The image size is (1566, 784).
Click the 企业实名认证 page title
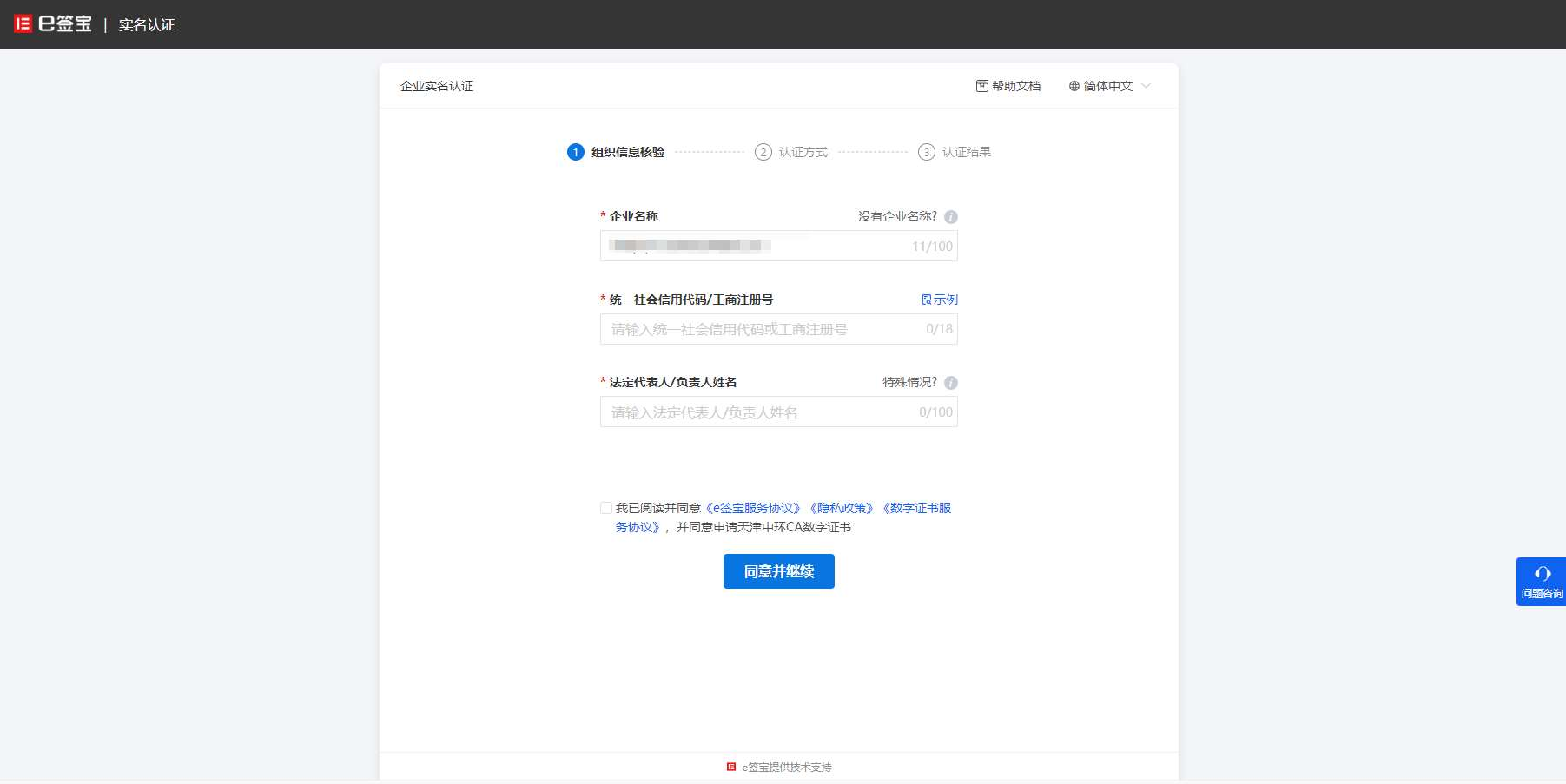(x=437, y=86)
